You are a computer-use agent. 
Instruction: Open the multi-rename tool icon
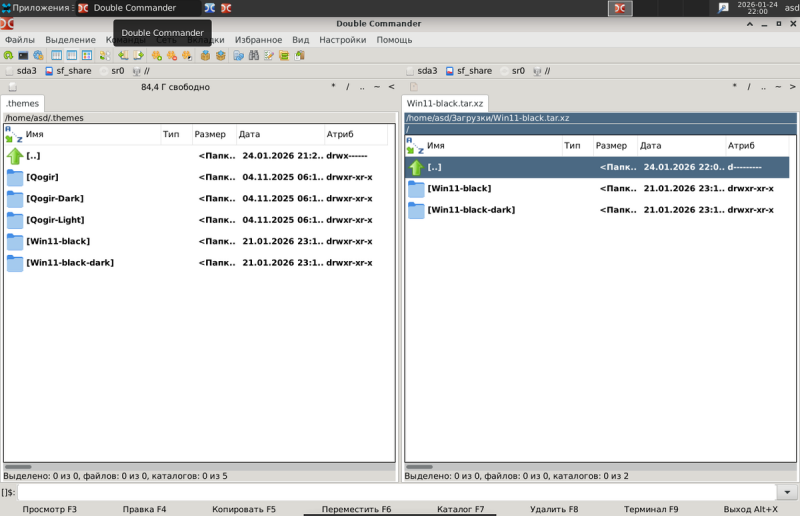click(269, 56)
